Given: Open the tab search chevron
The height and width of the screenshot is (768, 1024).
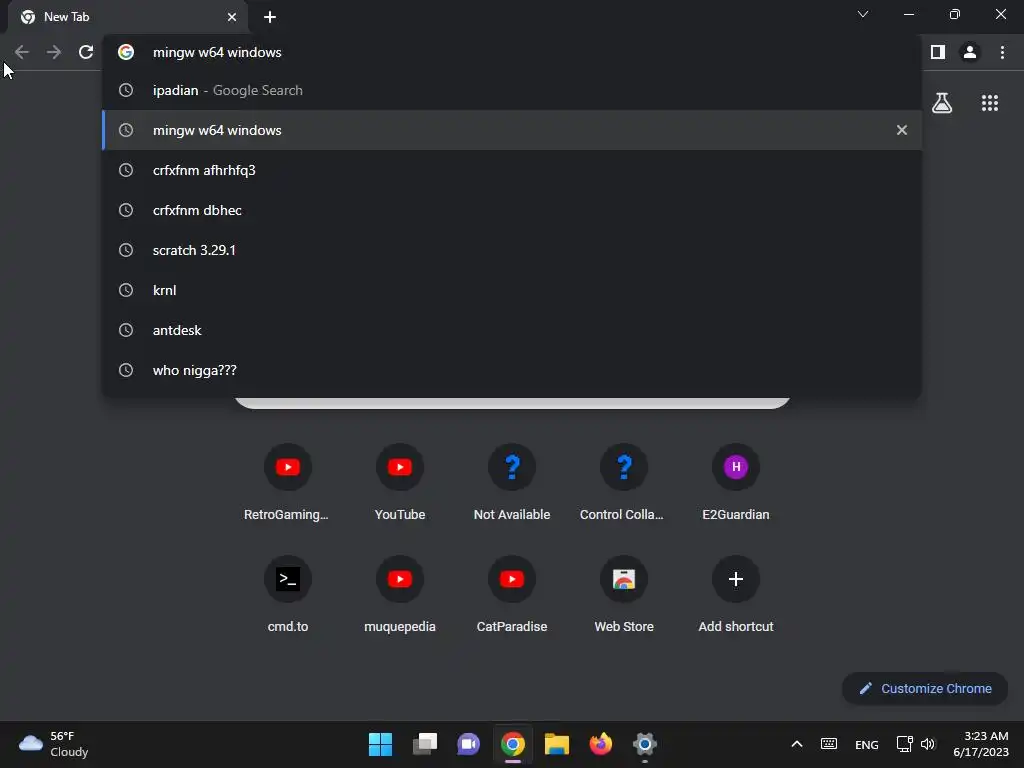Looking at the screenshot, I should coord(863,14).
